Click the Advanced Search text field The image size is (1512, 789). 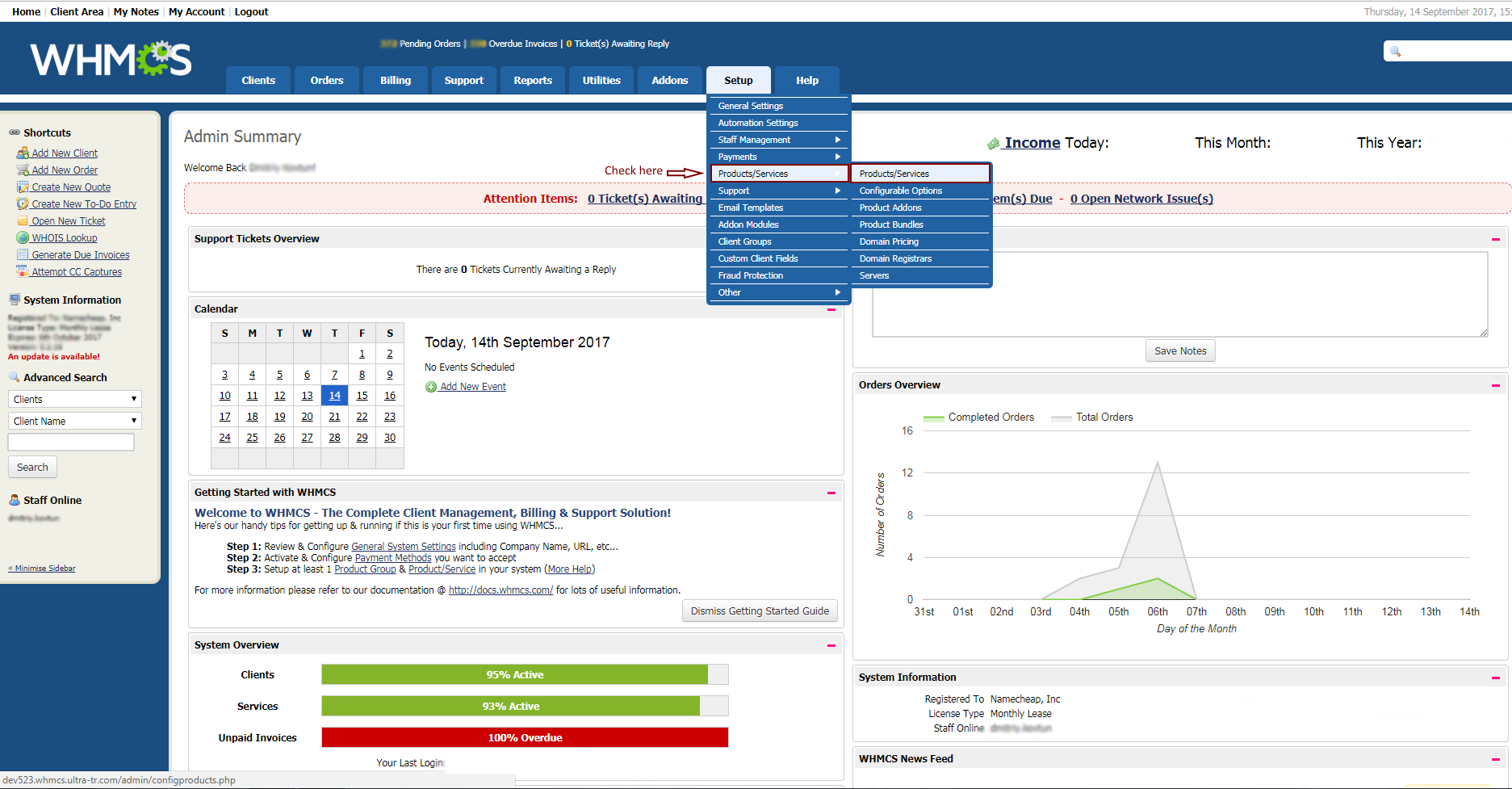point(71,442)
